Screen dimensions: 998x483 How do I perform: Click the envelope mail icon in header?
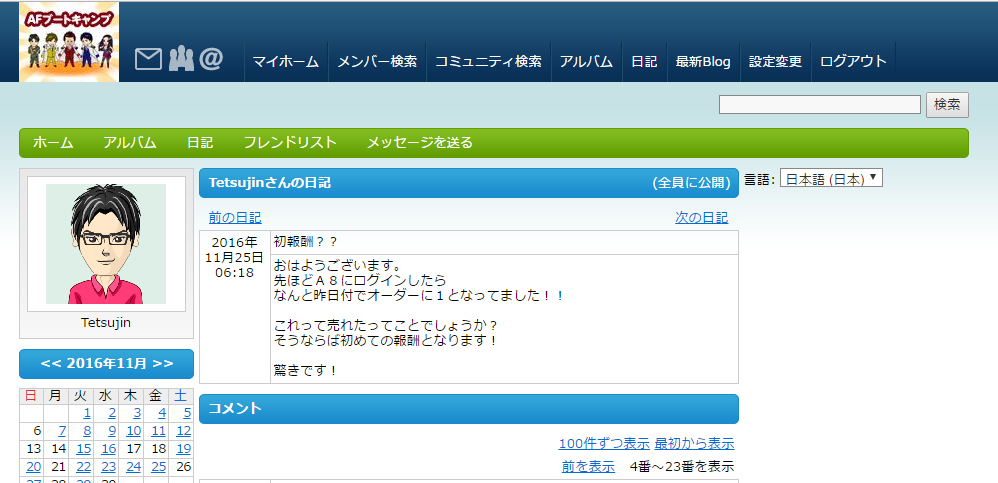coord(148,60)
